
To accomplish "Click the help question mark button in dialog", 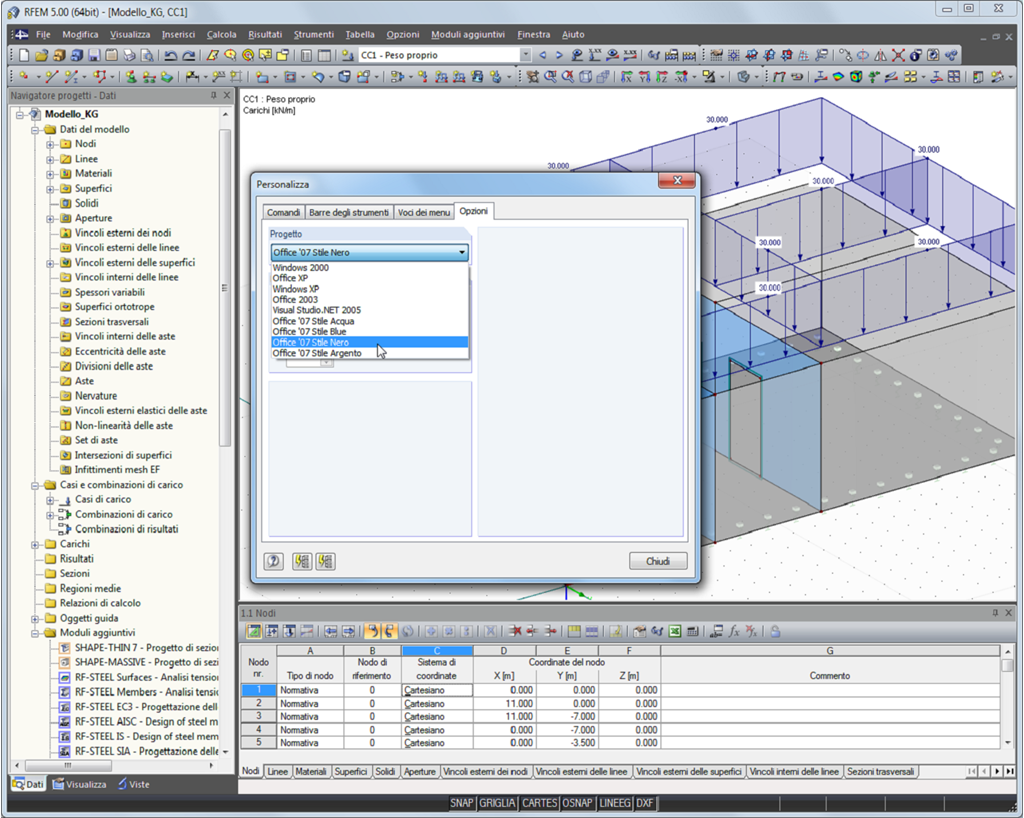I will click(x=274, y=561).
